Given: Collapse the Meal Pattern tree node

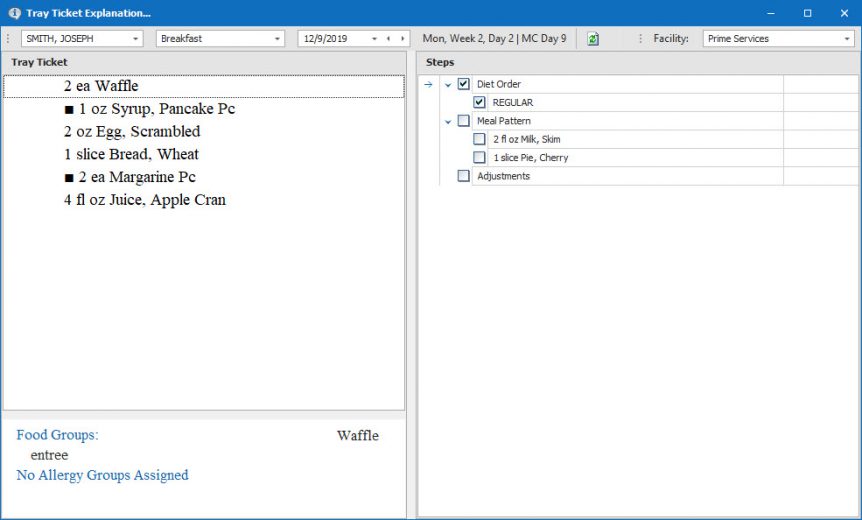Looking at the screenshot, I should pyautogui.click(x=448, y=121).
